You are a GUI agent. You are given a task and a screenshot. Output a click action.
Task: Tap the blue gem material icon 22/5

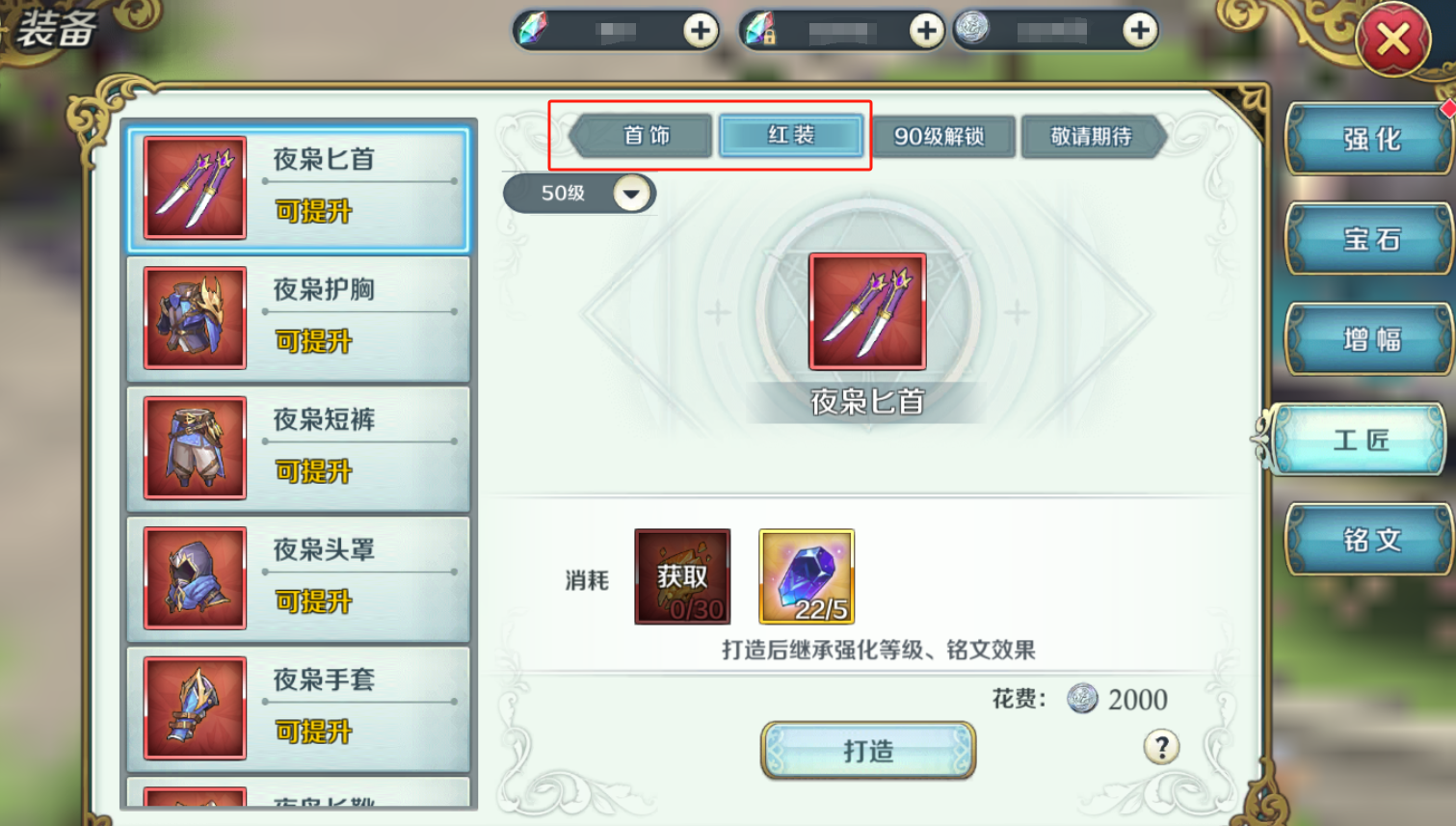[x=807, y=576]
